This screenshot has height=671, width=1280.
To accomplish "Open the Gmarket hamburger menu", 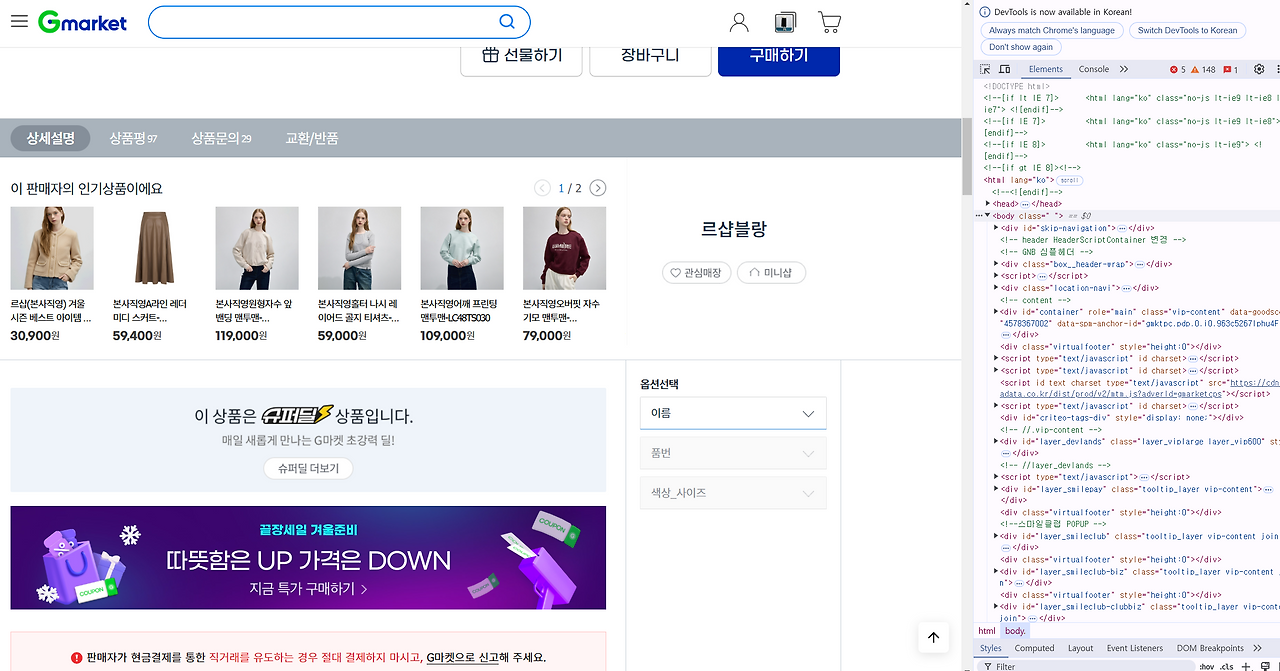I will tap(19, 22).
